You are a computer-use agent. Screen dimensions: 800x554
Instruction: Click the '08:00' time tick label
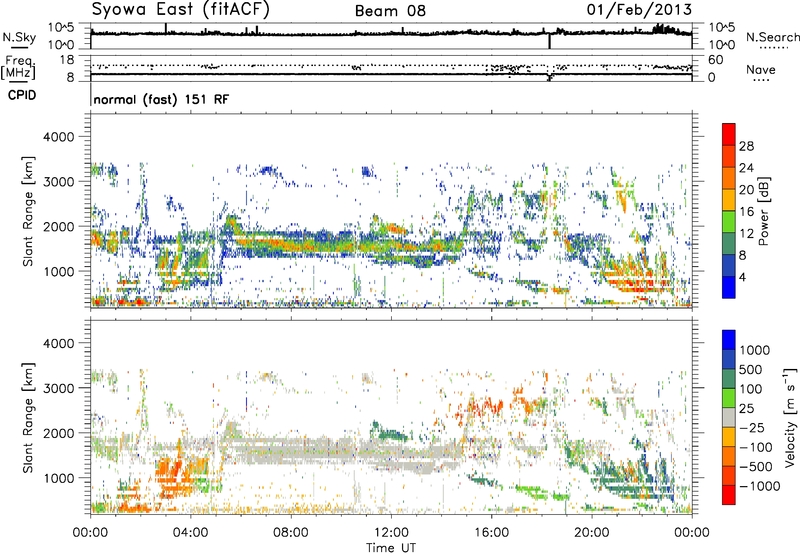click(290, 533)
